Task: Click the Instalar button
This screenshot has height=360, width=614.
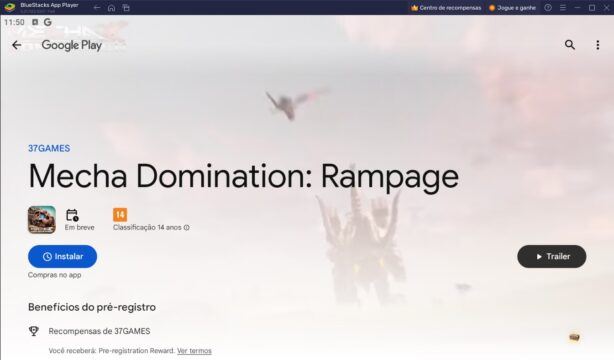Action: [x=62, y=257]
